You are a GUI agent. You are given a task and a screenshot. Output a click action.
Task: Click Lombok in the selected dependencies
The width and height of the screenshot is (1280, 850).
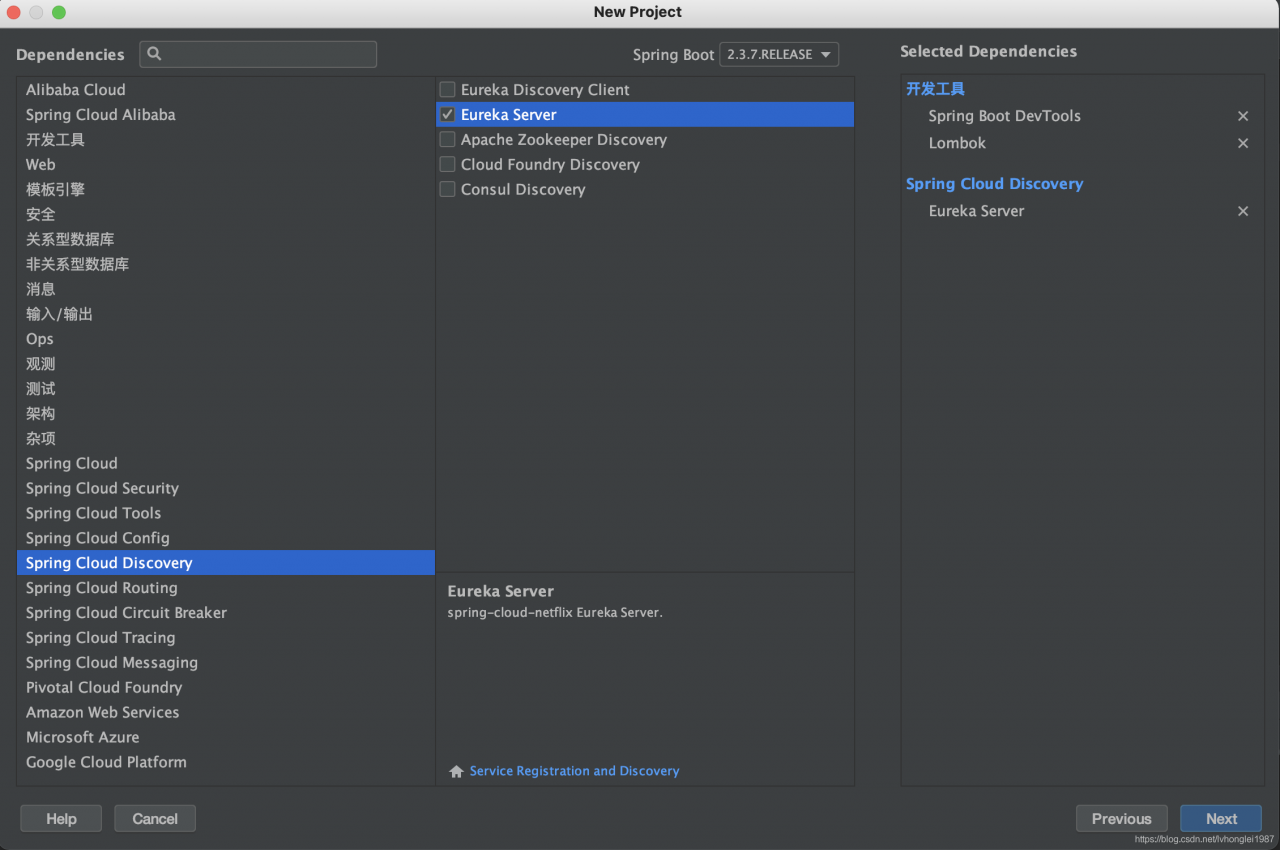957,143
